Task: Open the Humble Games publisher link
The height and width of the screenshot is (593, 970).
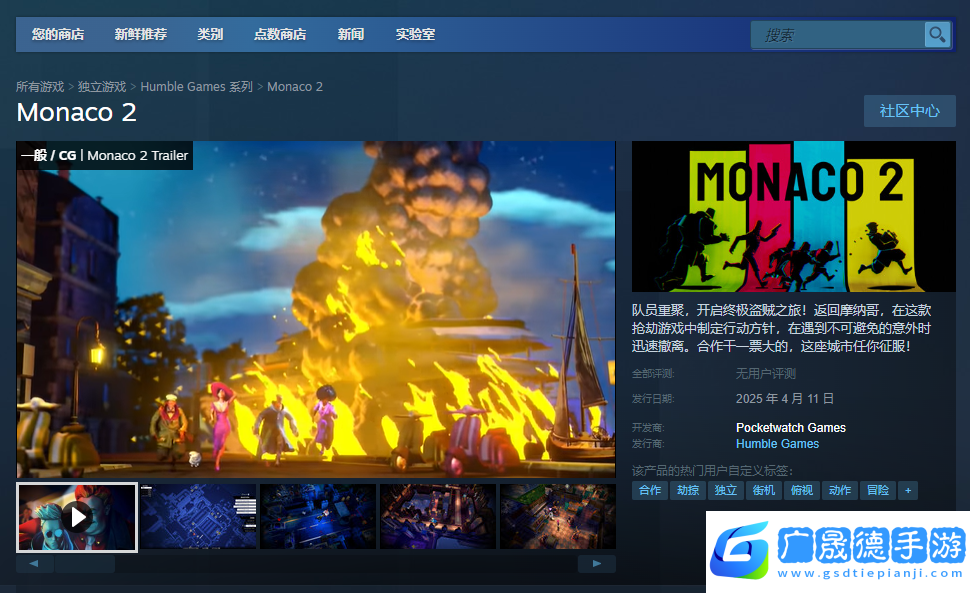Action: pyautogui.click(x=778, y=444)
